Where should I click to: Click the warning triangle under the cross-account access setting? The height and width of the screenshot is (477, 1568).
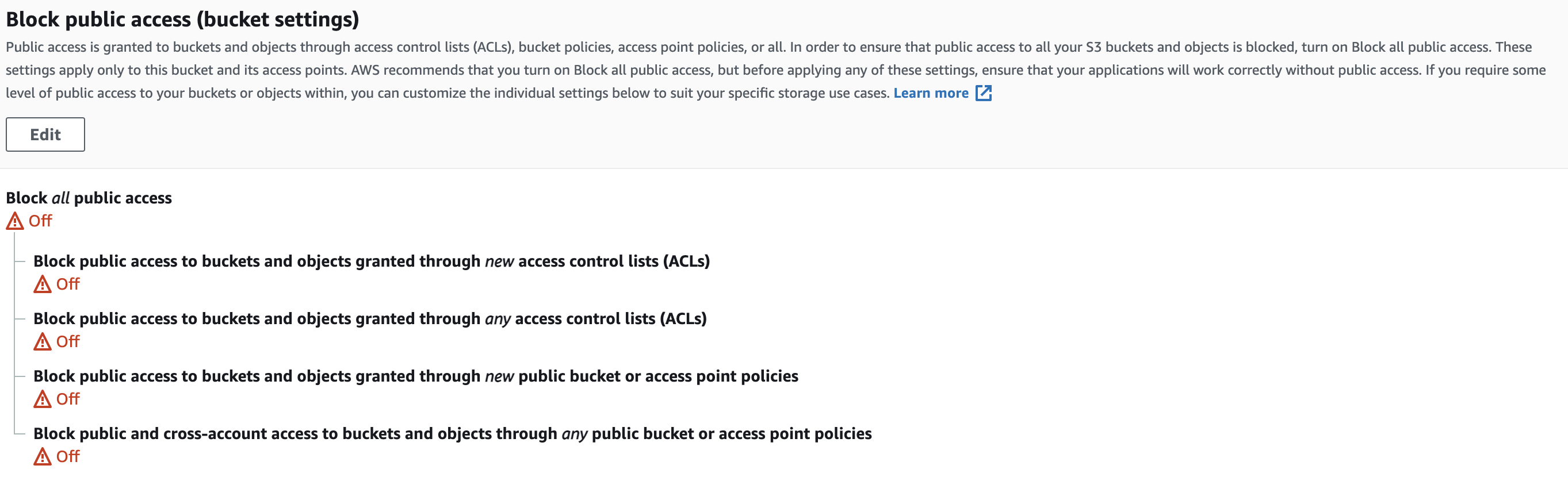point(42,456)
